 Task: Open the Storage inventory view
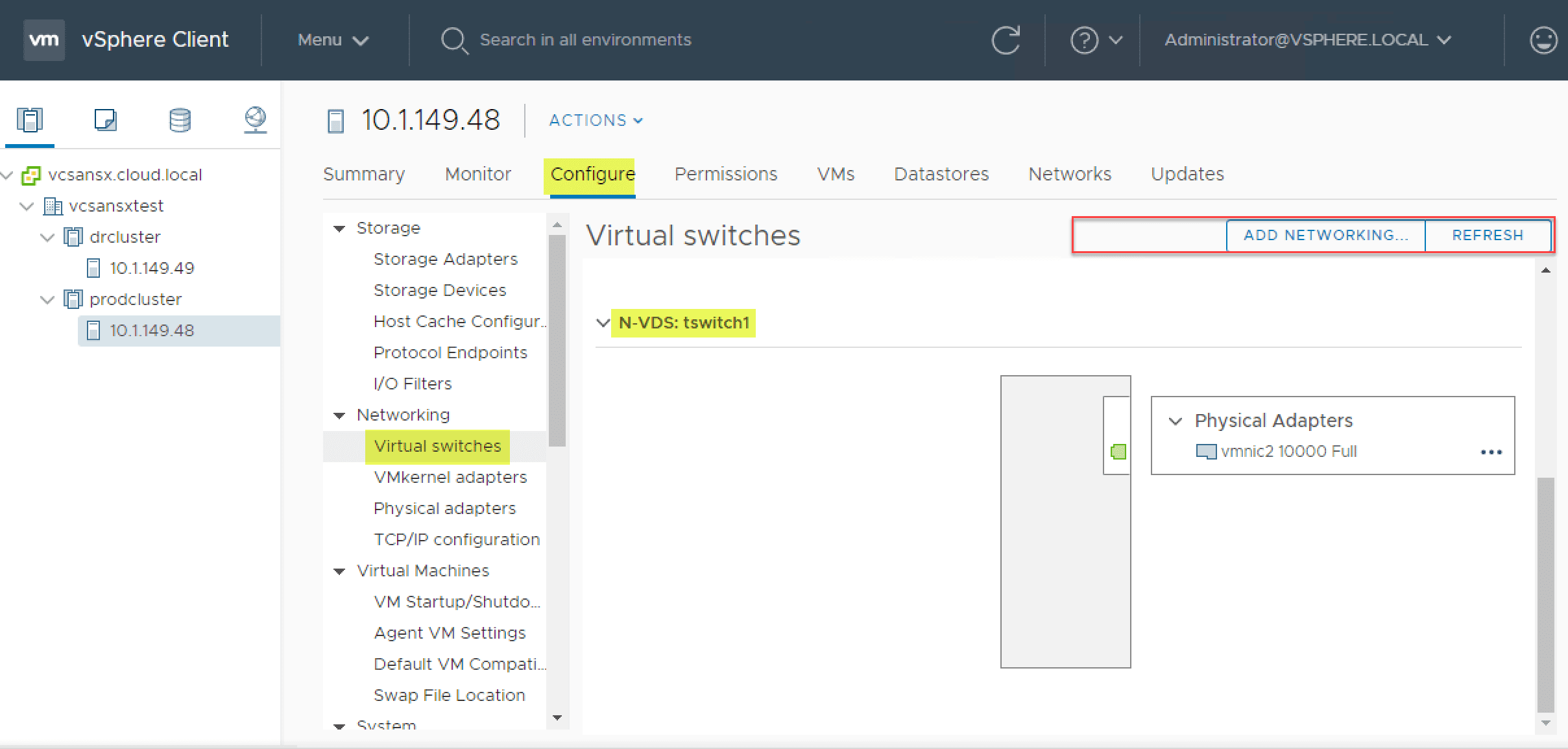click(x=180, y=119)
